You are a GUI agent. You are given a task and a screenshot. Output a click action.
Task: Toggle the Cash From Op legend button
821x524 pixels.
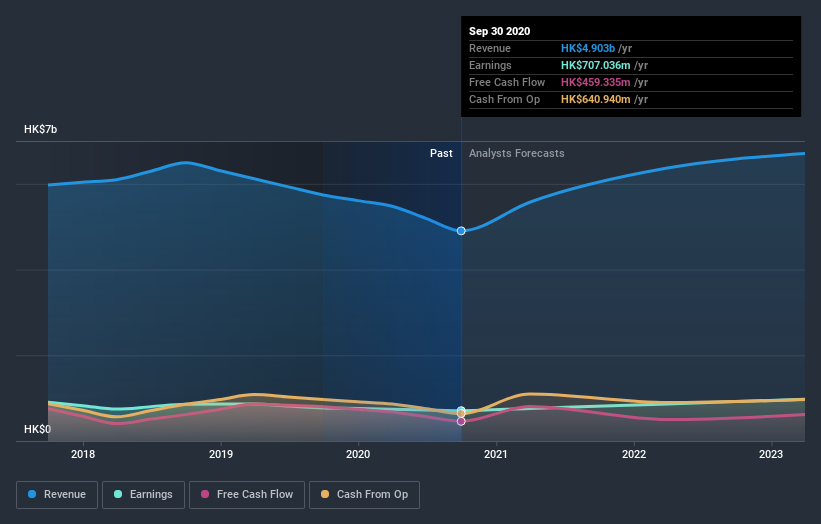(x=364, y=495)
